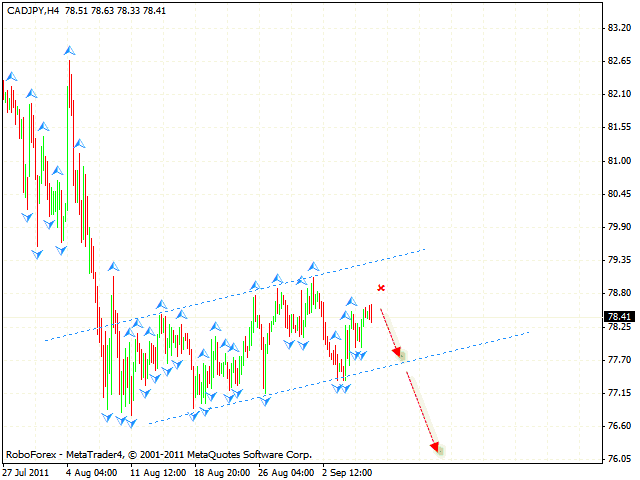The height and width of the screenshot is (480, 640).
Task: Click the red arrowhead touching lower channel line
Action: pyautogui.click(x=399, y=353)
